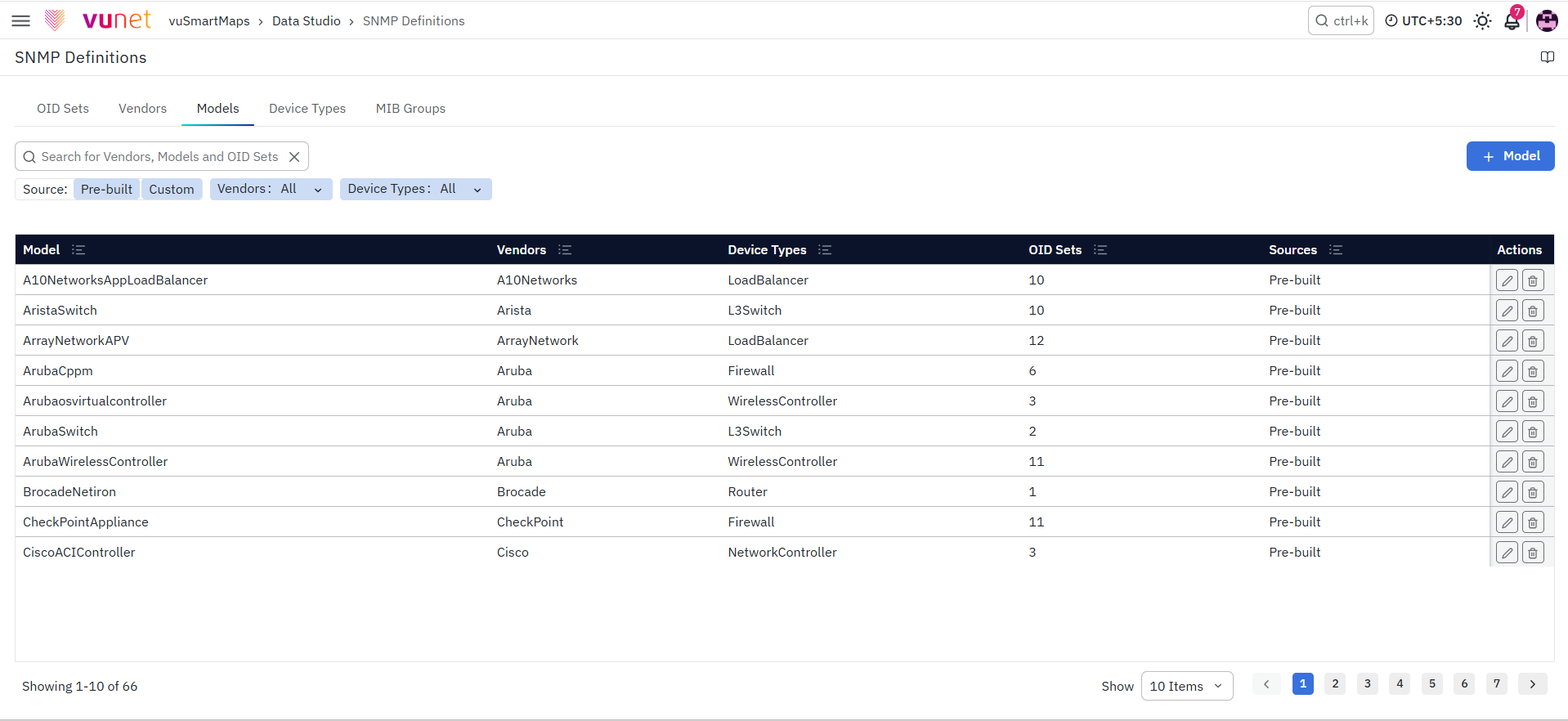The width and height of the screenshot is (1568, 721).
Task: Delete the A10NetworksAppLoadBalancer model
Action: tap(1533, 280)
